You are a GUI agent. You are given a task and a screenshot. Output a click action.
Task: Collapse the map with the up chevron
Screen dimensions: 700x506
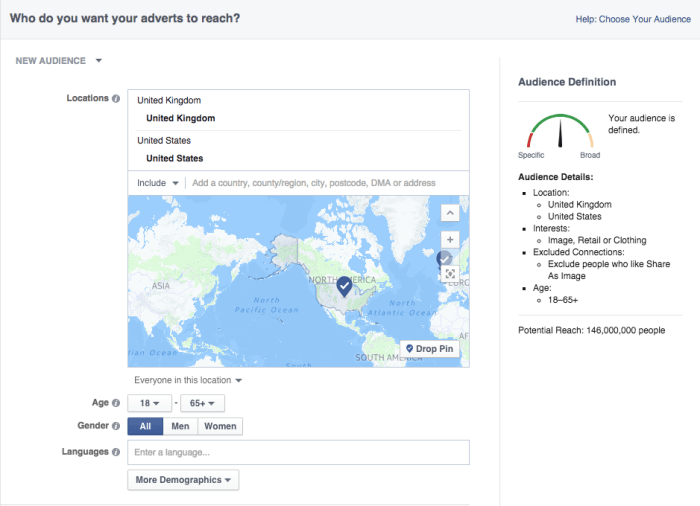[x=450, y=213]
